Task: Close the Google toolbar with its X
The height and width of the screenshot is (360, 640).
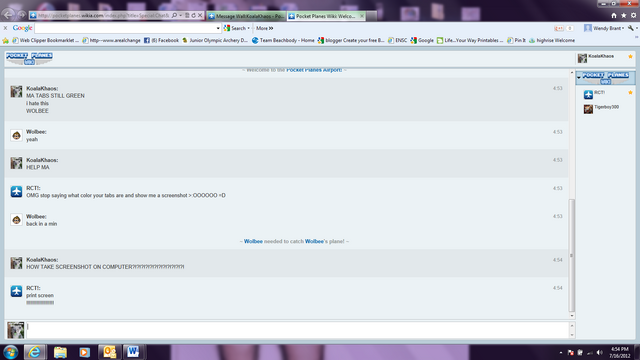Action: pos(5,28)
